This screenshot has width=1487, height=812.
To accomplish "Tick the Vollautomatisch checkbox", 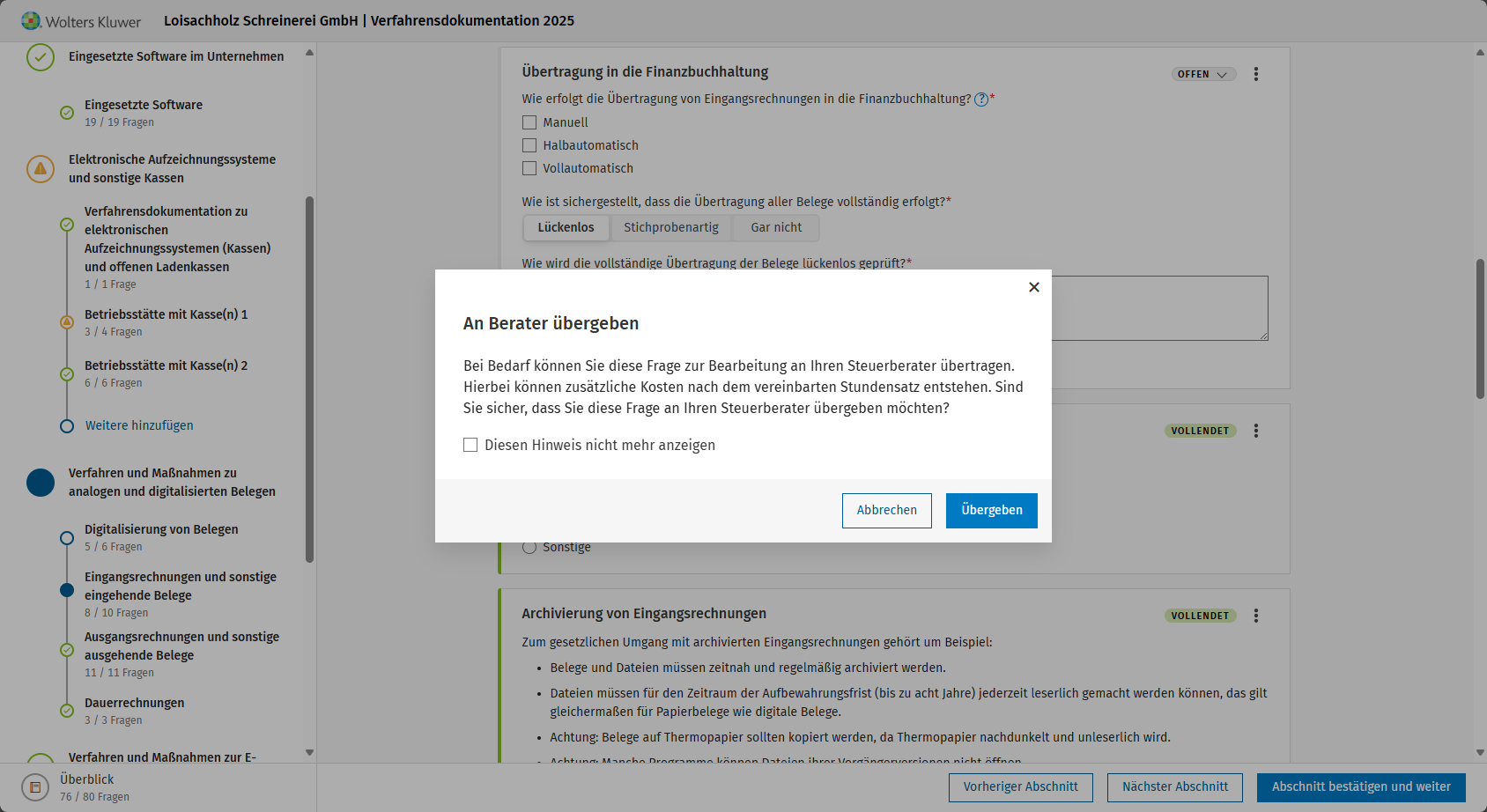I will [x=529, y=168].
